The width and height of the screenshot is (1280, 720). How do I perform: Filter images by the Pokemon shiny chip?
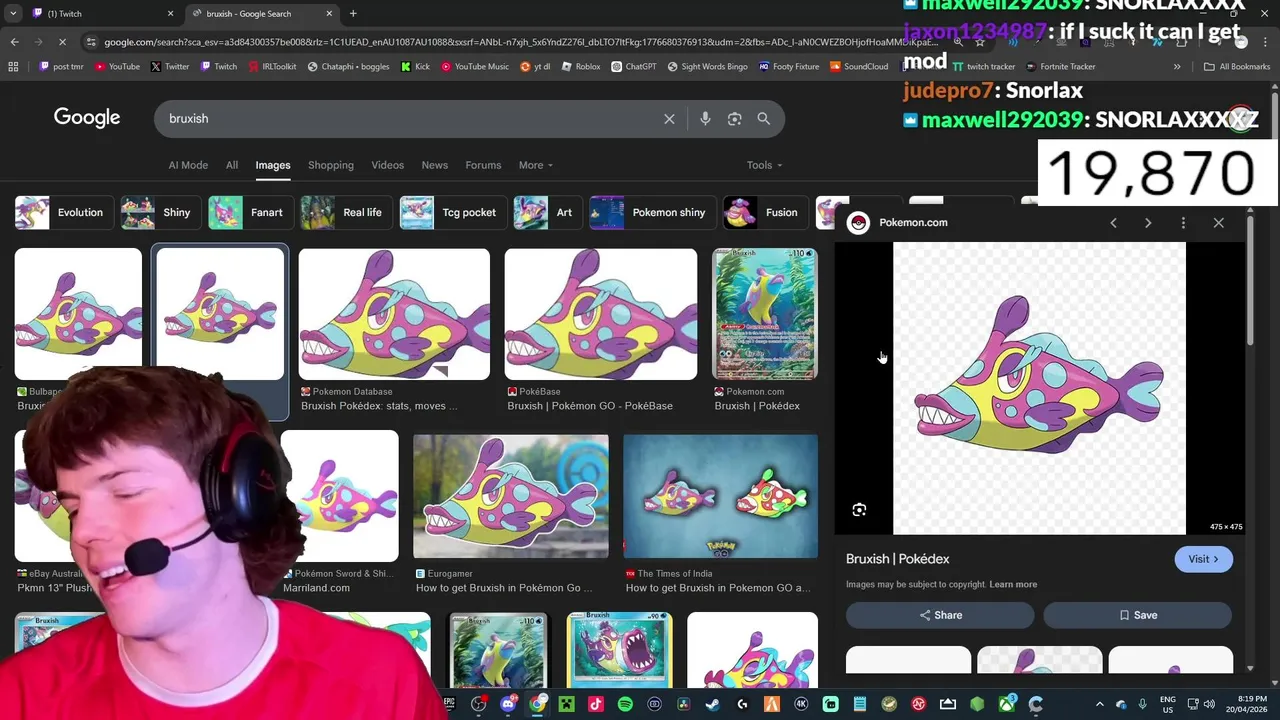point(651,213)
